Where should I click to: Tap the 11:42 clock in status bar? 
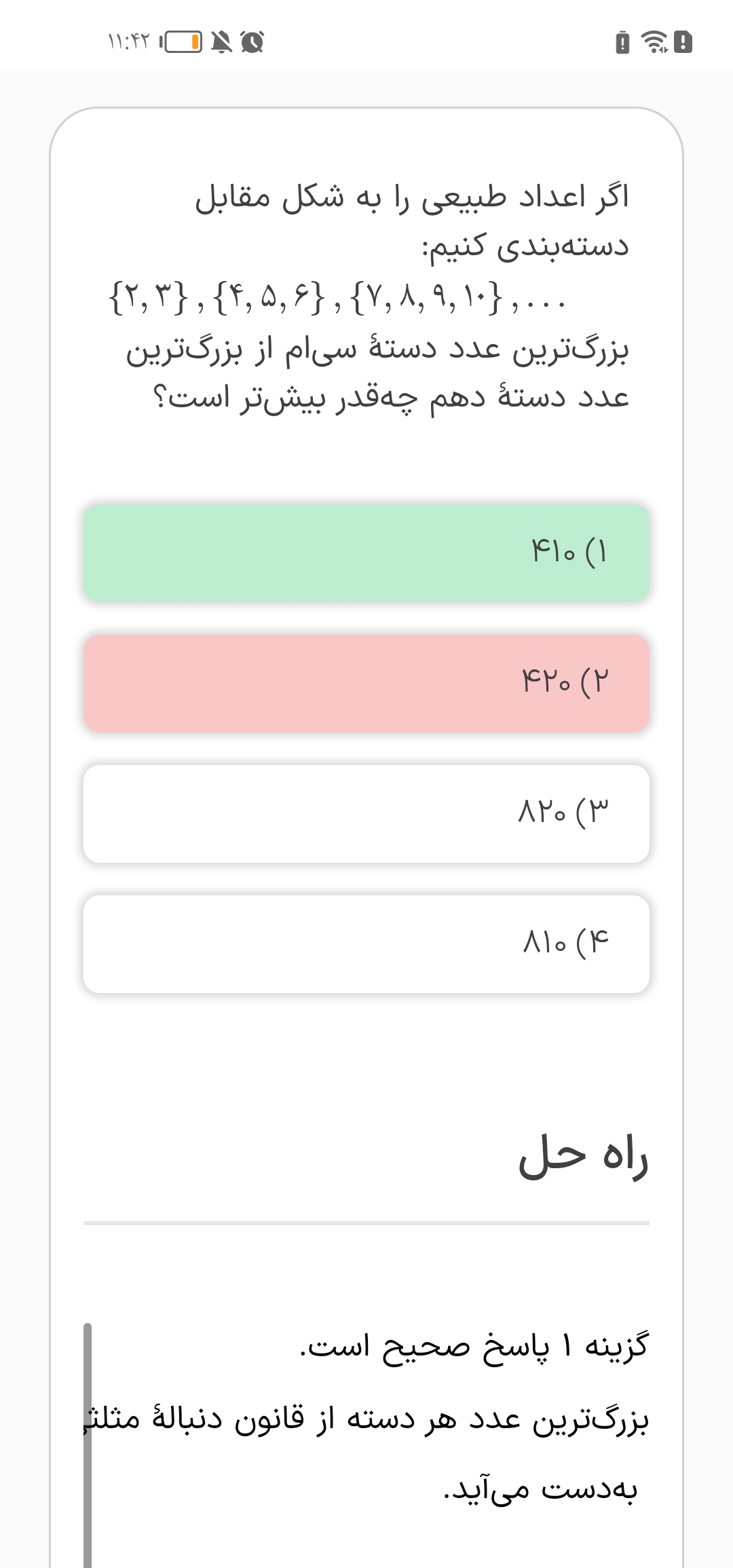[x=128, y=42]
